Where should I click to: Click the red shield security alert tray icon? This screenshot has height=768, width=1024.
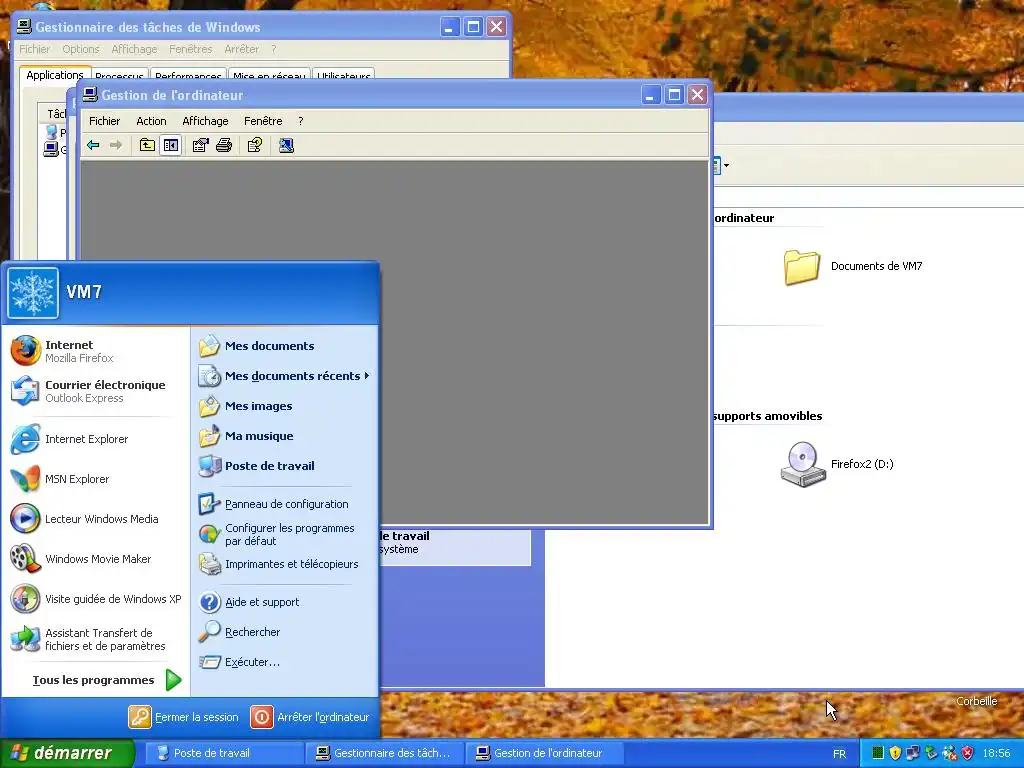(968, 753)
